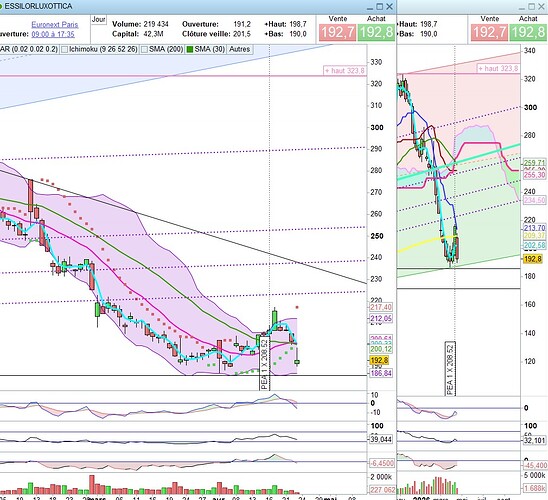The width and height of the screenshot is (548, 500).
Task: Toggle the SAR (0.02 0.02 0.2) indicator
Action: [29, 49]
